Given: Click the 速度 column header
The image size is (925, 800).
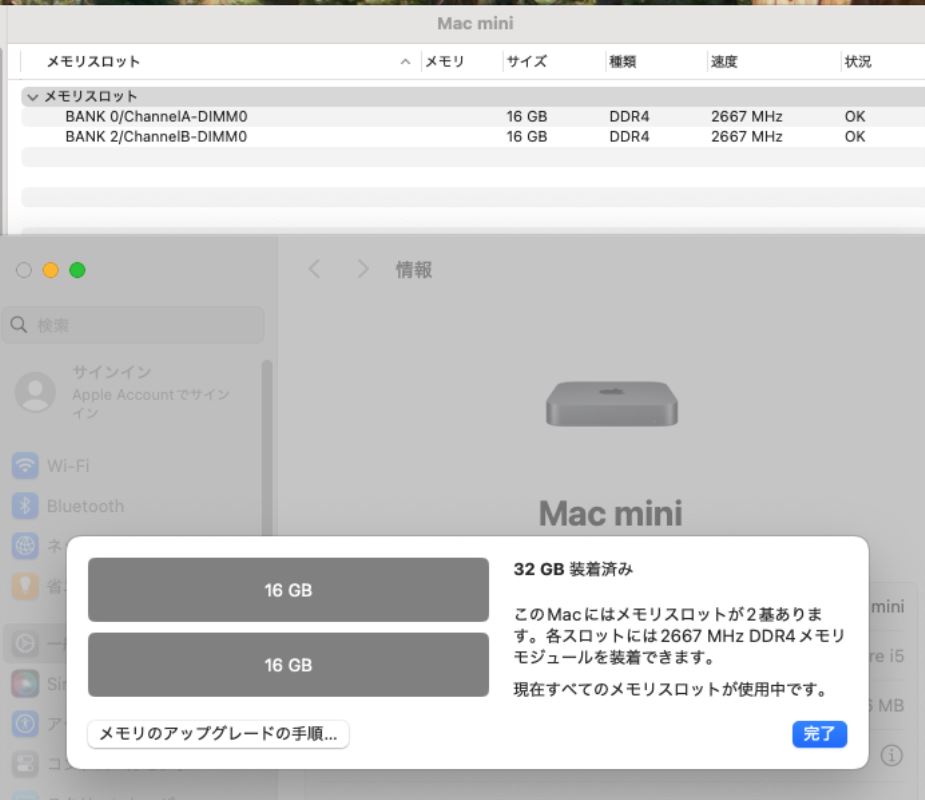Looking at the screenshot, I should click(x=724, y=61).
